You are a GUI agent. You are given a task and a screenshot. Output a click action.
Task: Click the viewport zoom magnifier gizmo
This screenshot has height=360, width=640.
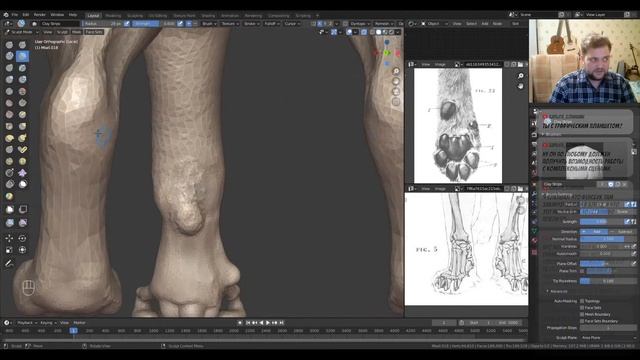(396, 71)
